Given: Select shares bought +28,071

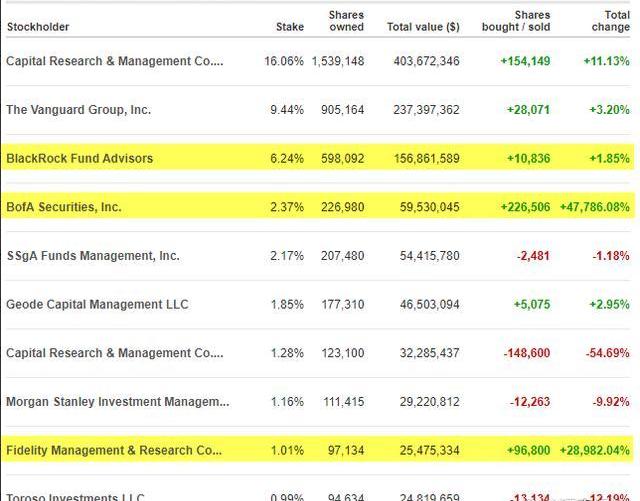Looking at the screenshot, I should (528, 110).
